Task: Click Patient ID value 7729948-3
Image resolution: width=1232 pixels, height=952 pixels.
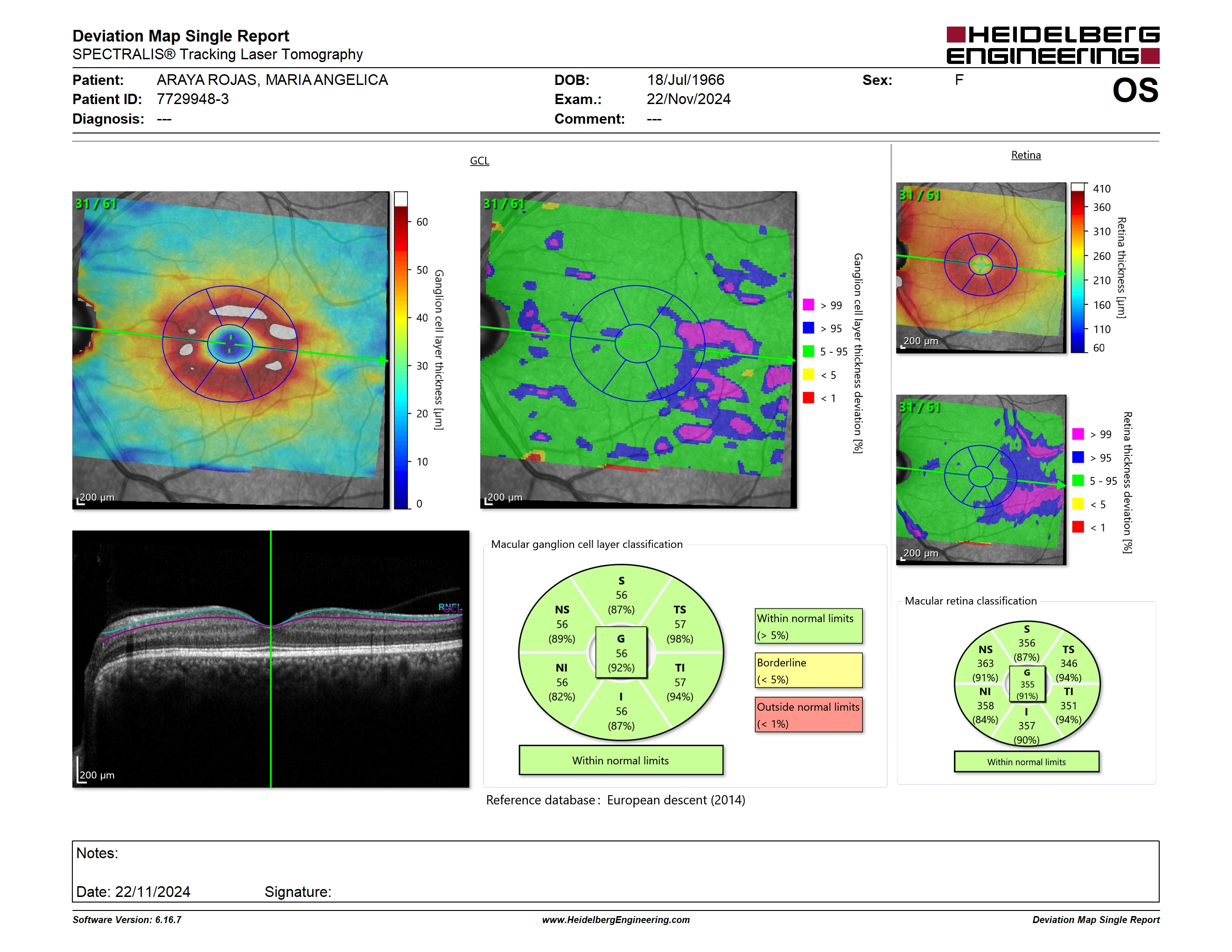Action: pyautogui.click(x=193, y=99)
